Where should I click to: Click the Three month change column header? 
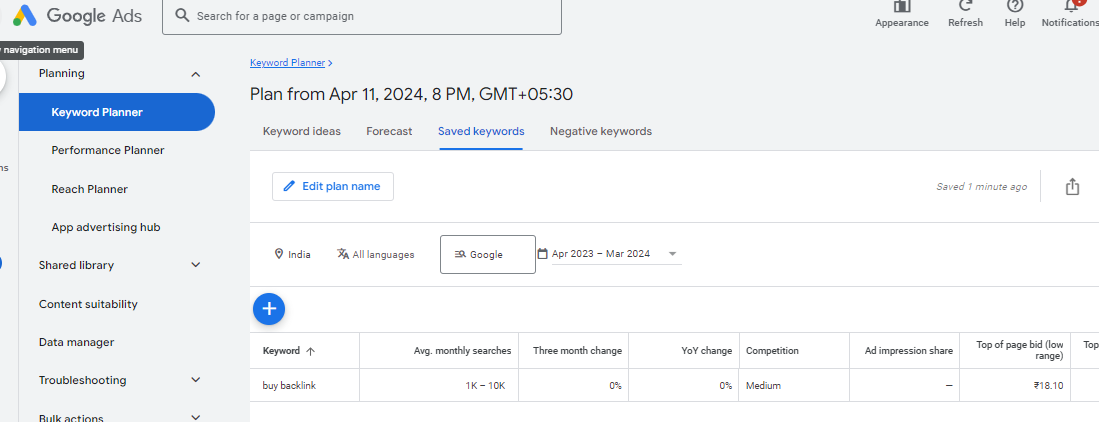pyautogui.click(x=578, y=350)
